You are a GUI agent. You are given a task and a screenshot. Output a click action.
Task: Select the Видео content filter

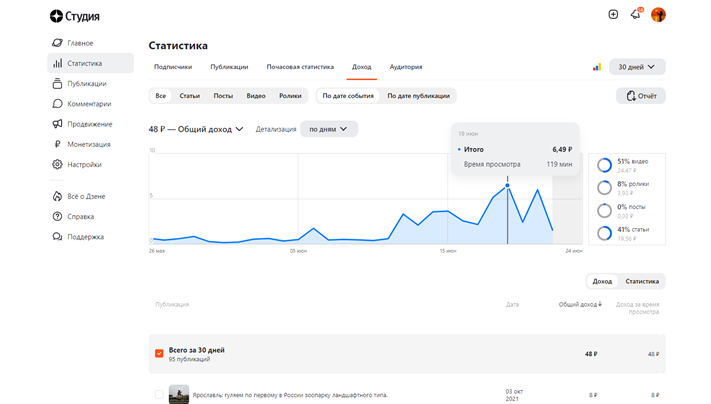(x=256, y=96)
